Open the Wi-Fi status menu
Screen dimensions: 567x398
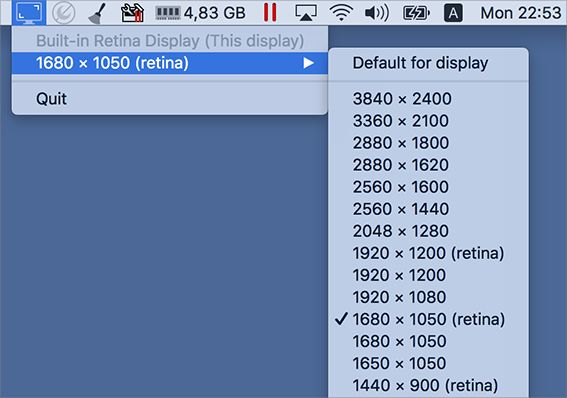[x=341, y=13]
